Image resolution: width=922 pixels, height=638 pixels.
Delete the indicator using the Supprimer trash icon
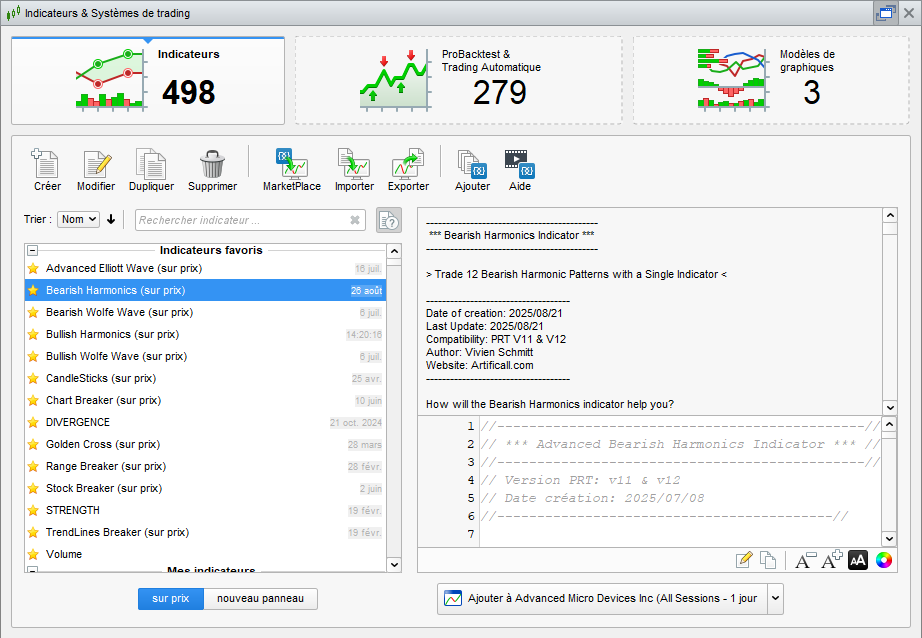[212, 165]
